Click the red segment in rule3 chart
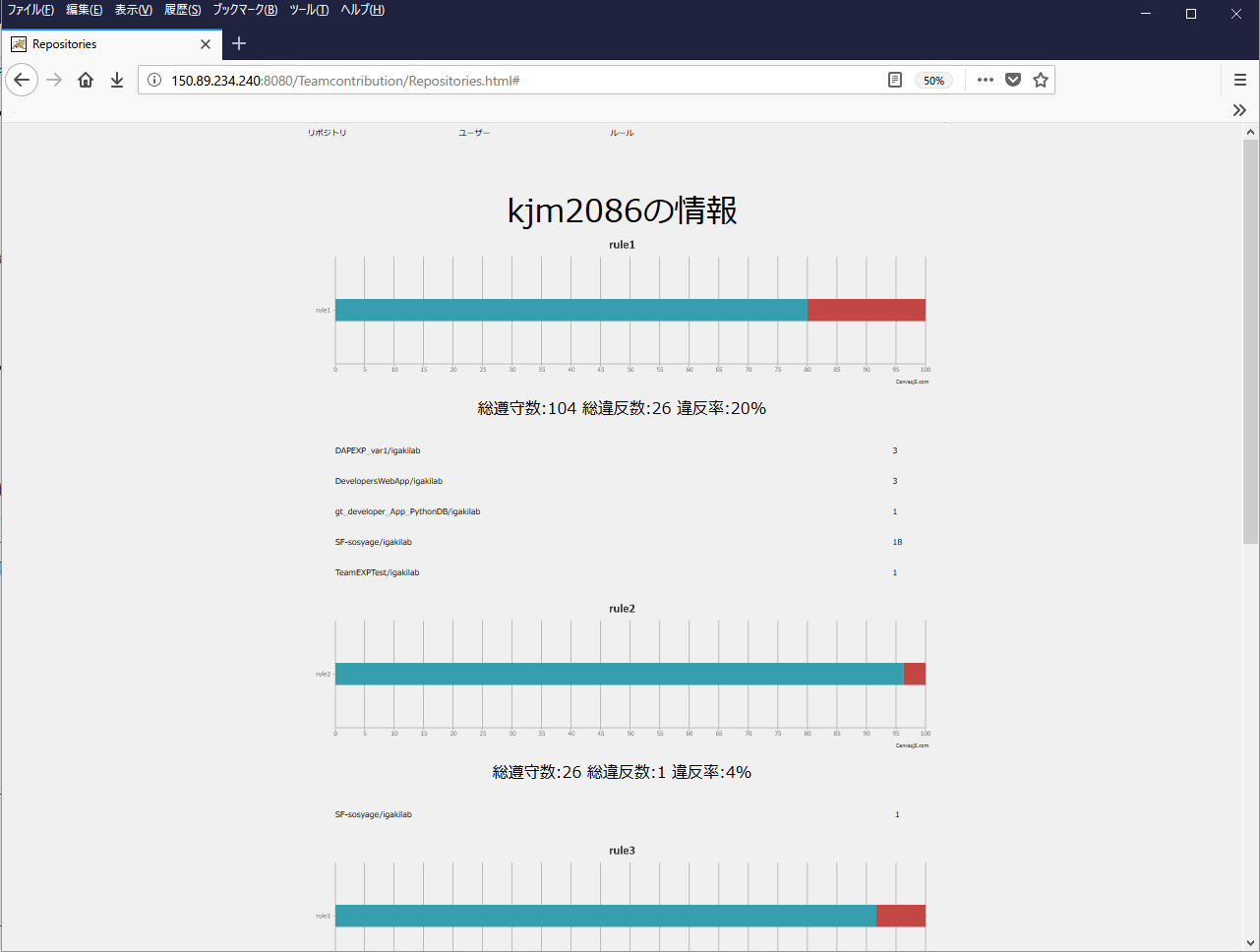 pos(901,916)
